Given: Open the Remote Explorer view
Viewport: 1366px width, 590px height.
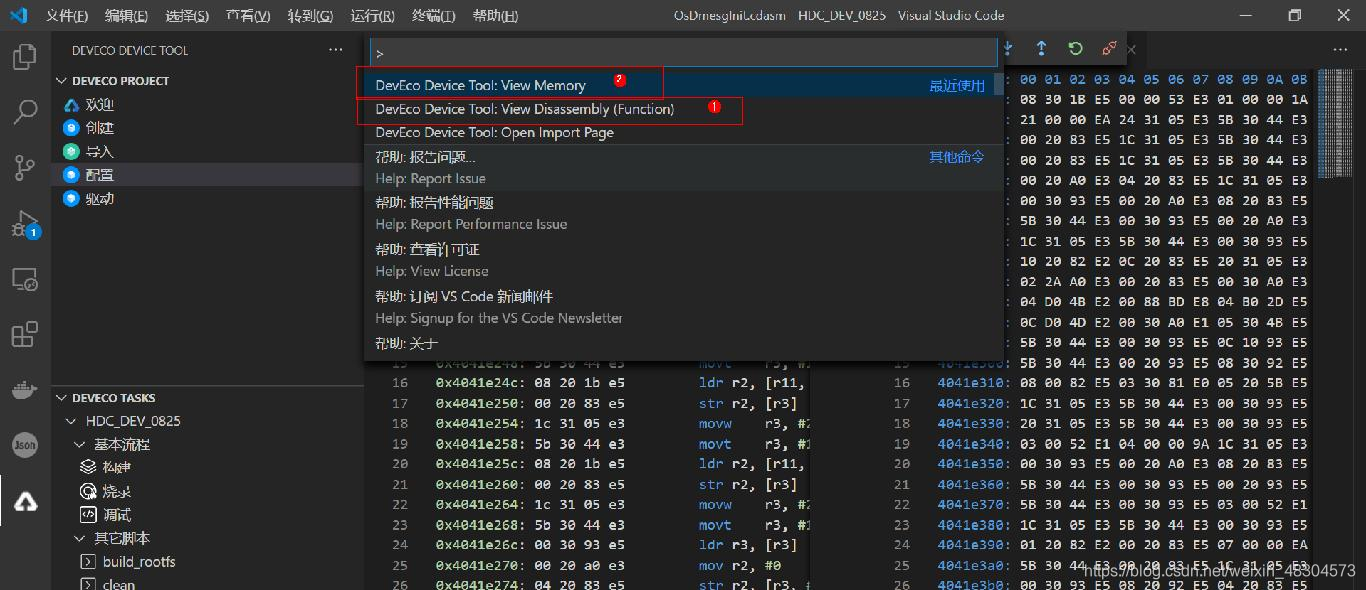Looking at the screenshot, I should (x=25, y=280).
